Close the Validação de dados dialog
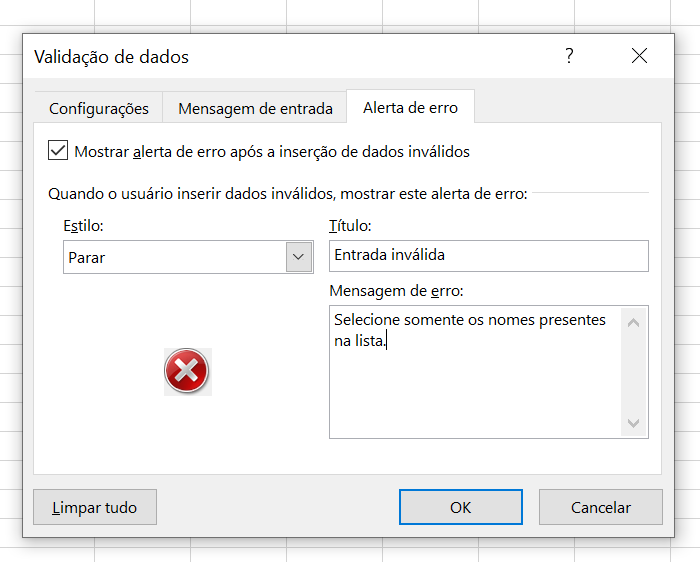 (639, 56)
